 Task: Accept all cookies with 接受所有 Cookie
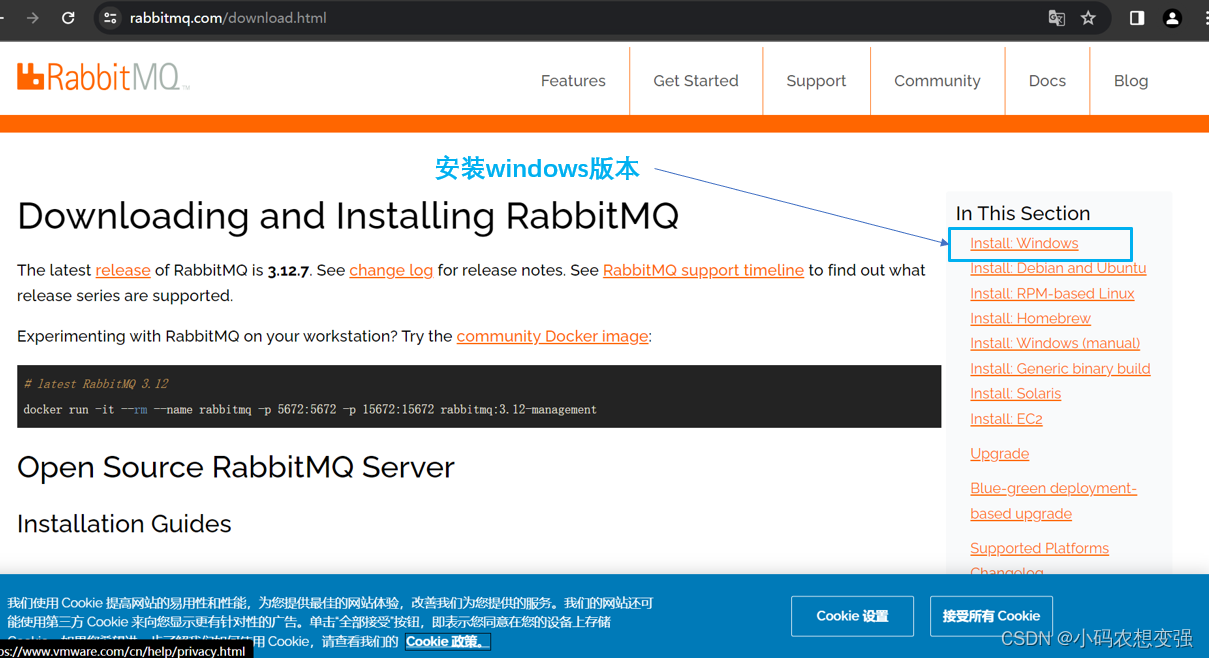click(x=991, y=616)
